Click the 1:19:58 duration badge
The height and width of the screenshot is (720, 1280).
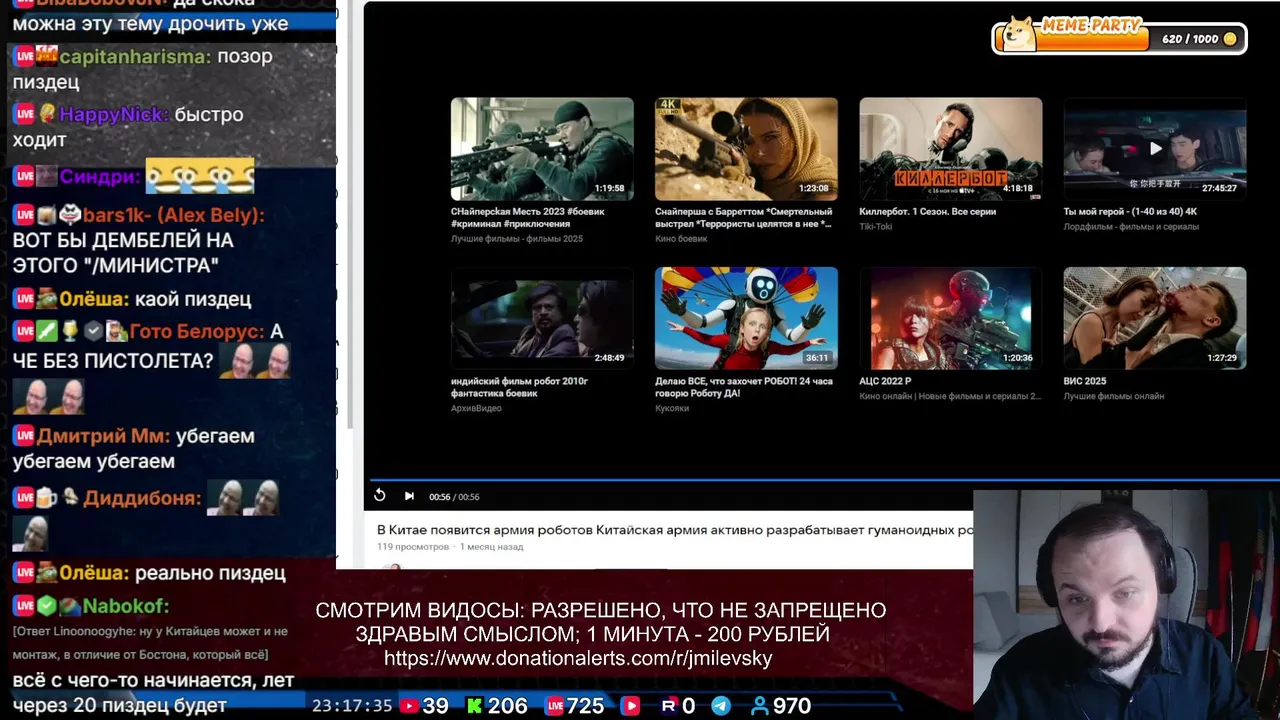[609, 188]
